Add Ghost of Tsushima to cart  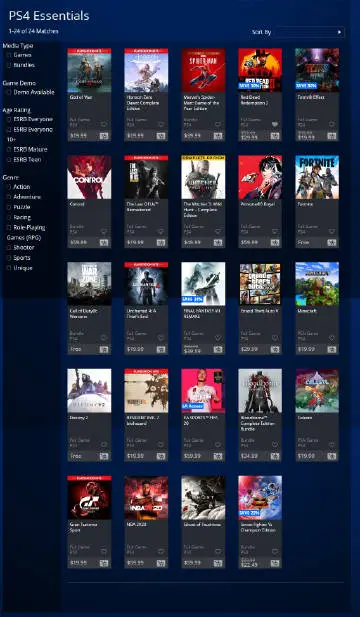(218, 563)
